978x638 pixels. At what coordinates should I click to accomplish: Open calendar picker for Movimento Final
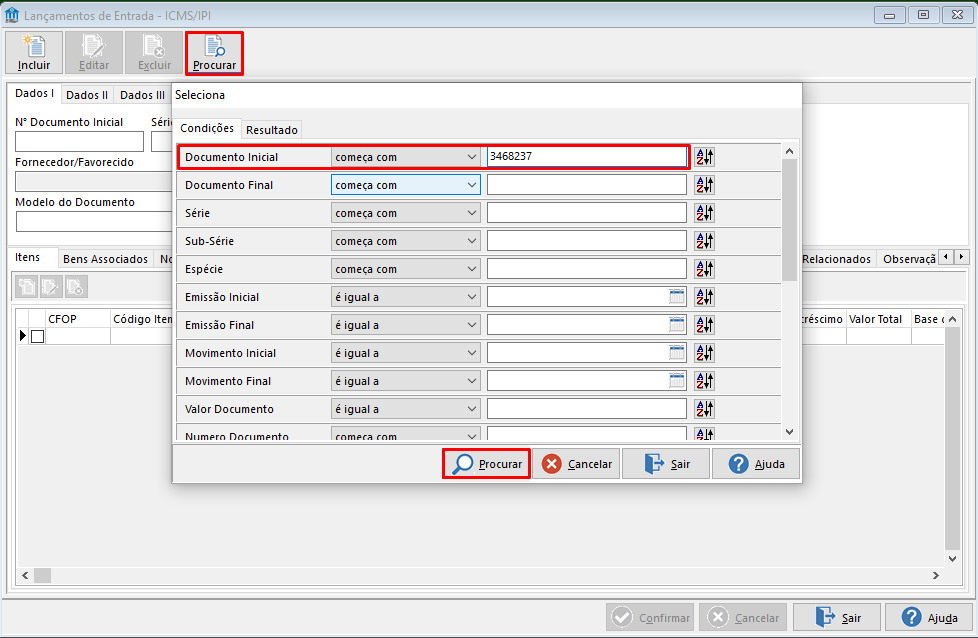(x=677, y=381)
